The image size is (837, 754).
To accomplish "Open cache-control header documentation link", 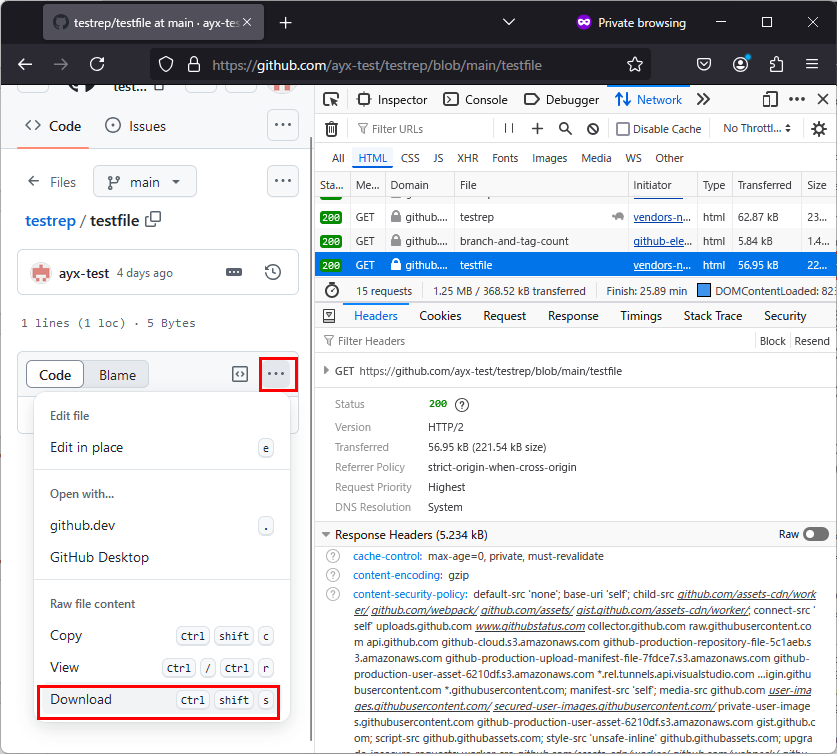I will [x=333, y=557].
